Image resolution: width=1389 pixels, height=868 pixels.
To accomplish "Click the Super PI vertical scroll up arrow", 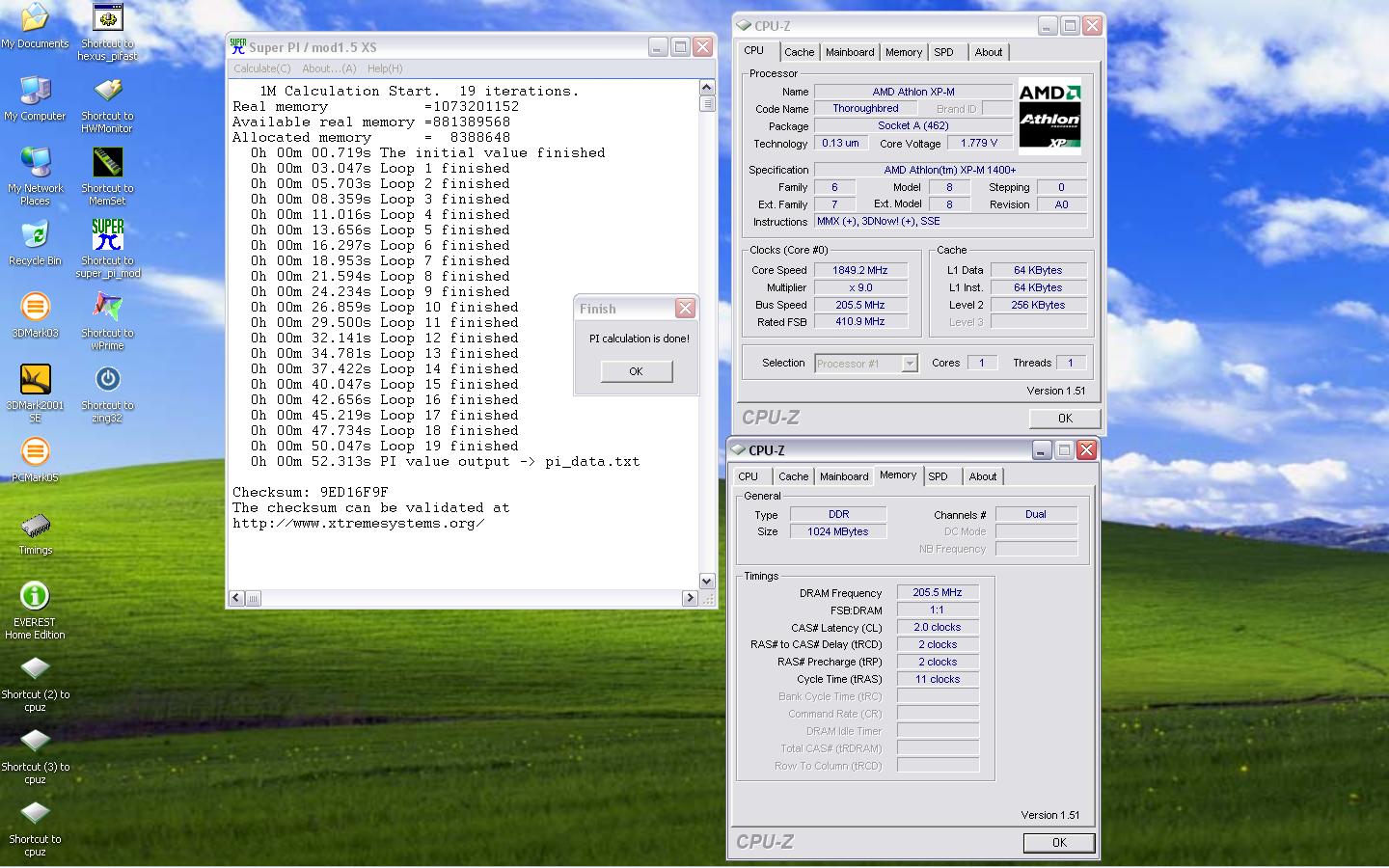I will pyautogui.click(x=707, y=88).
